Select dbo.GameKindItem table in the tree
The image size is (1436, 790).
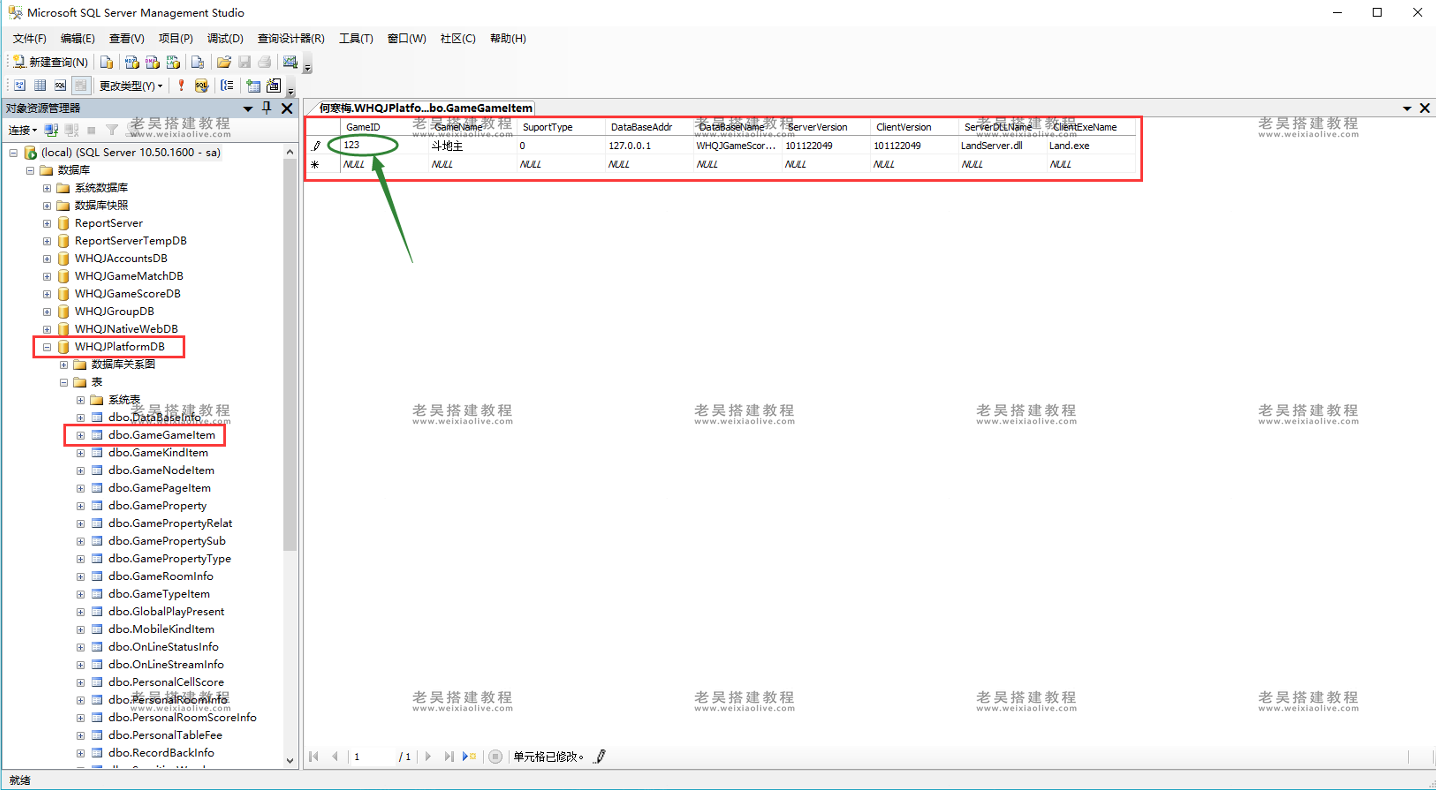click(158, 453)
